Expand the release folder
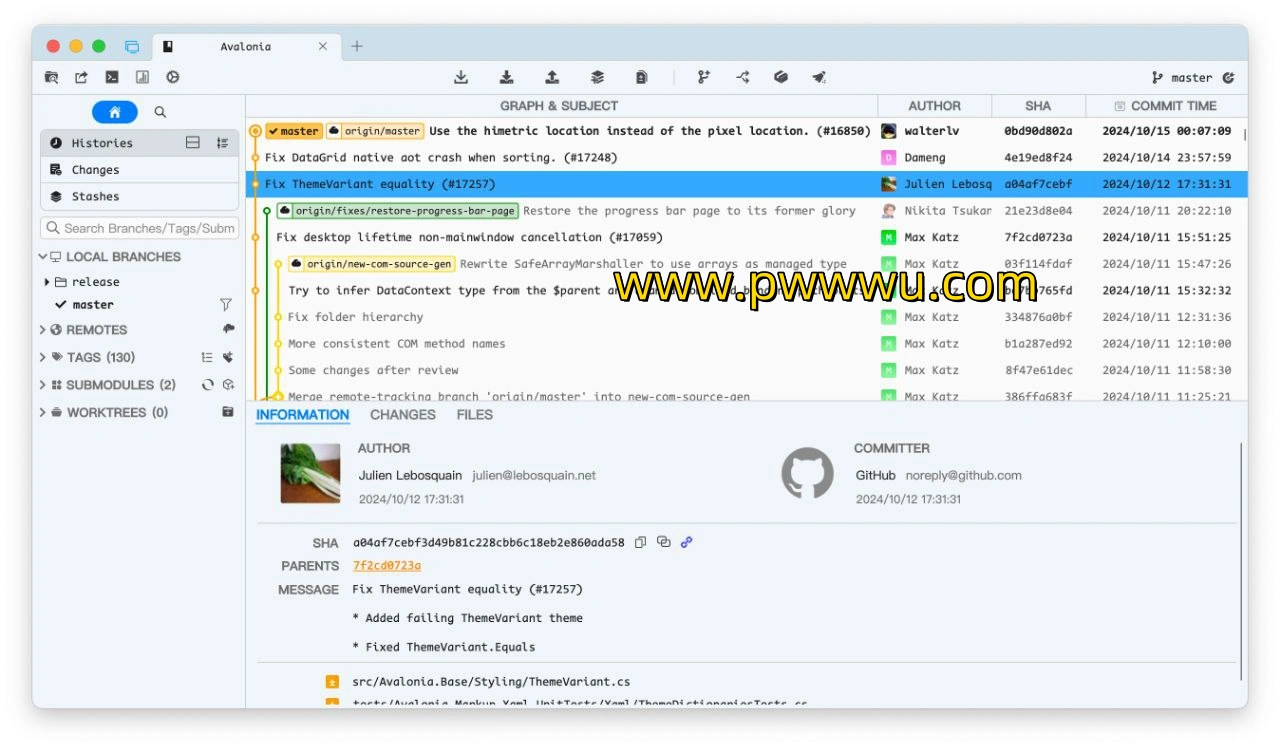Screen dimensions: 1280x748 coord(47,282)
